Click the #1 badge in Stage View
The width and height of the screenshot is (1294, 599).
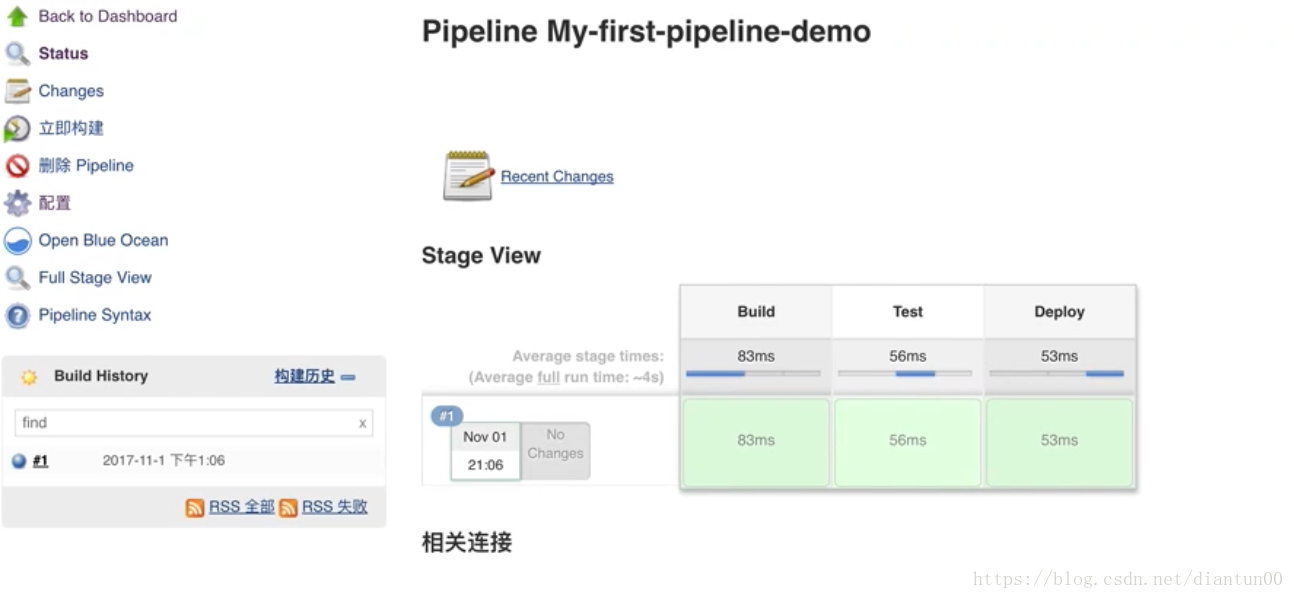(x=446, y=416)
